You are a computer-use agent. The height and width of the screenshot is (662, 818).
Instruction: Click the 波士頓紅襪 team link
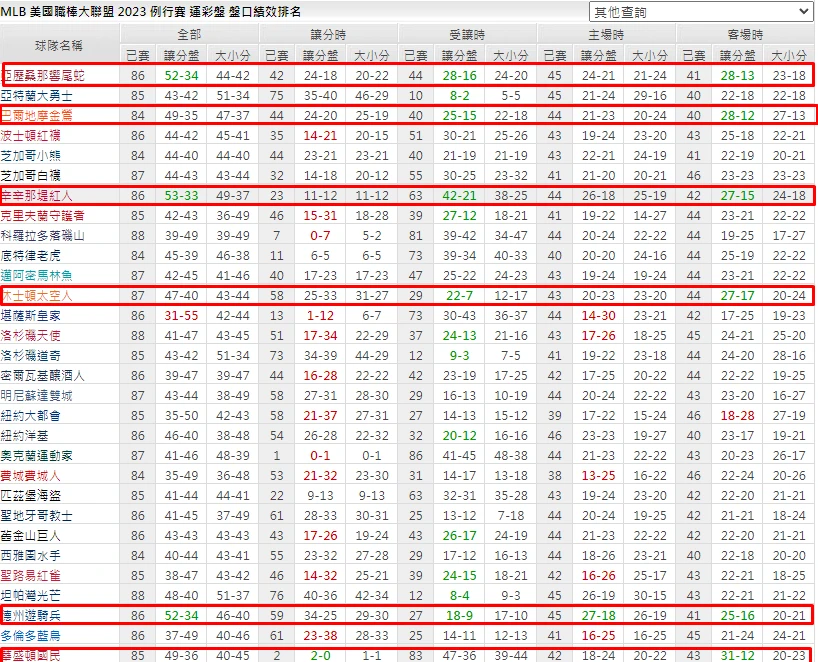(30, 136)
